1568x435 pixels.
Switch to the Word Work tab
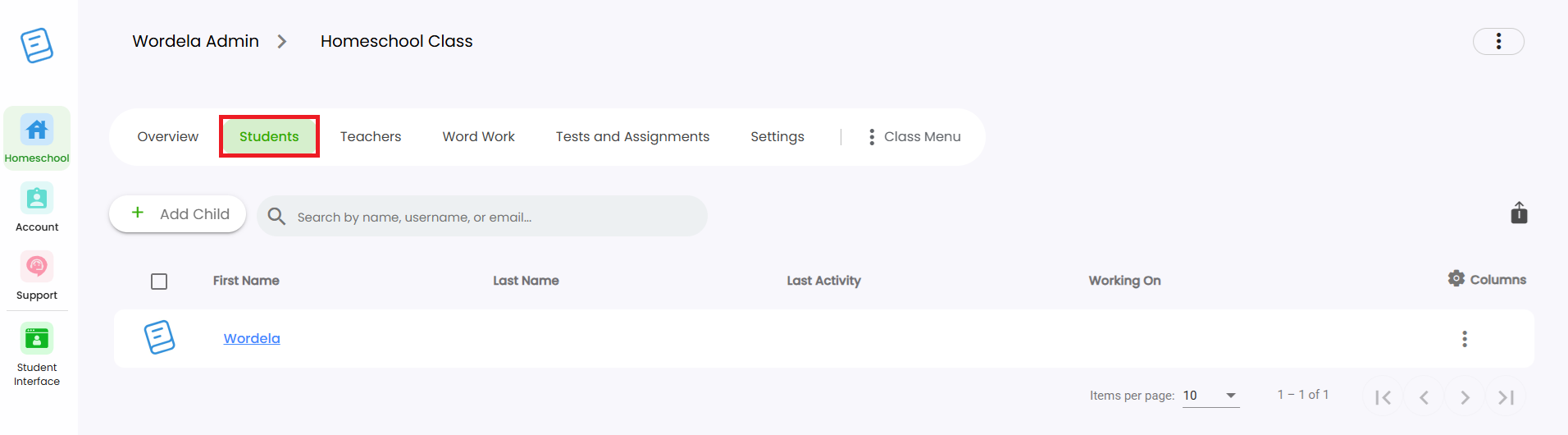pos(479,137)
